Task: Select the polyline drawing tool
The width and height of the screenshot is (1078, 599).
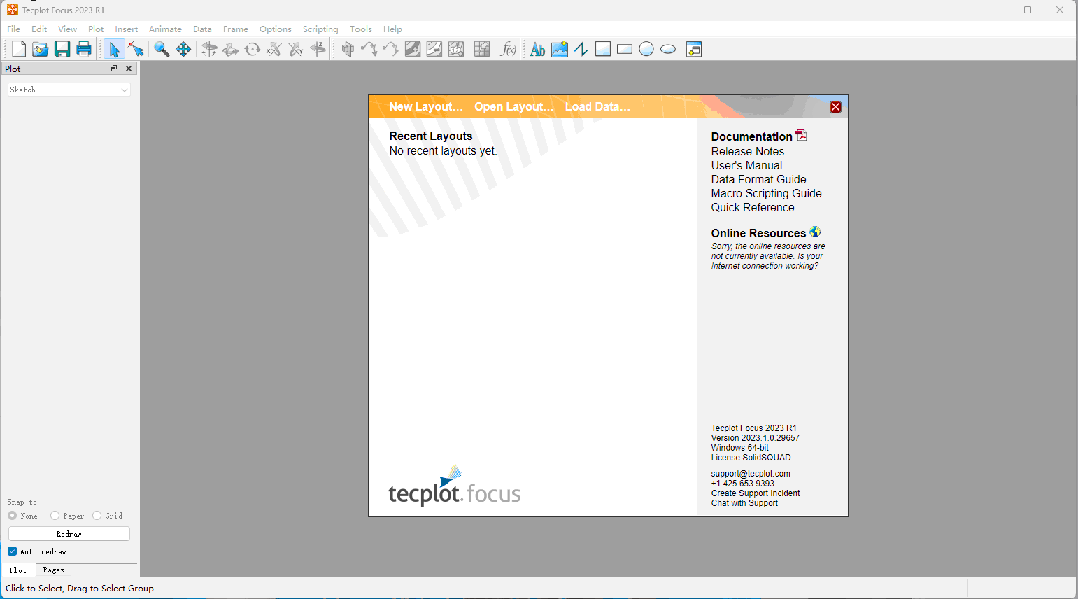Action: click(x=581, y=49)
